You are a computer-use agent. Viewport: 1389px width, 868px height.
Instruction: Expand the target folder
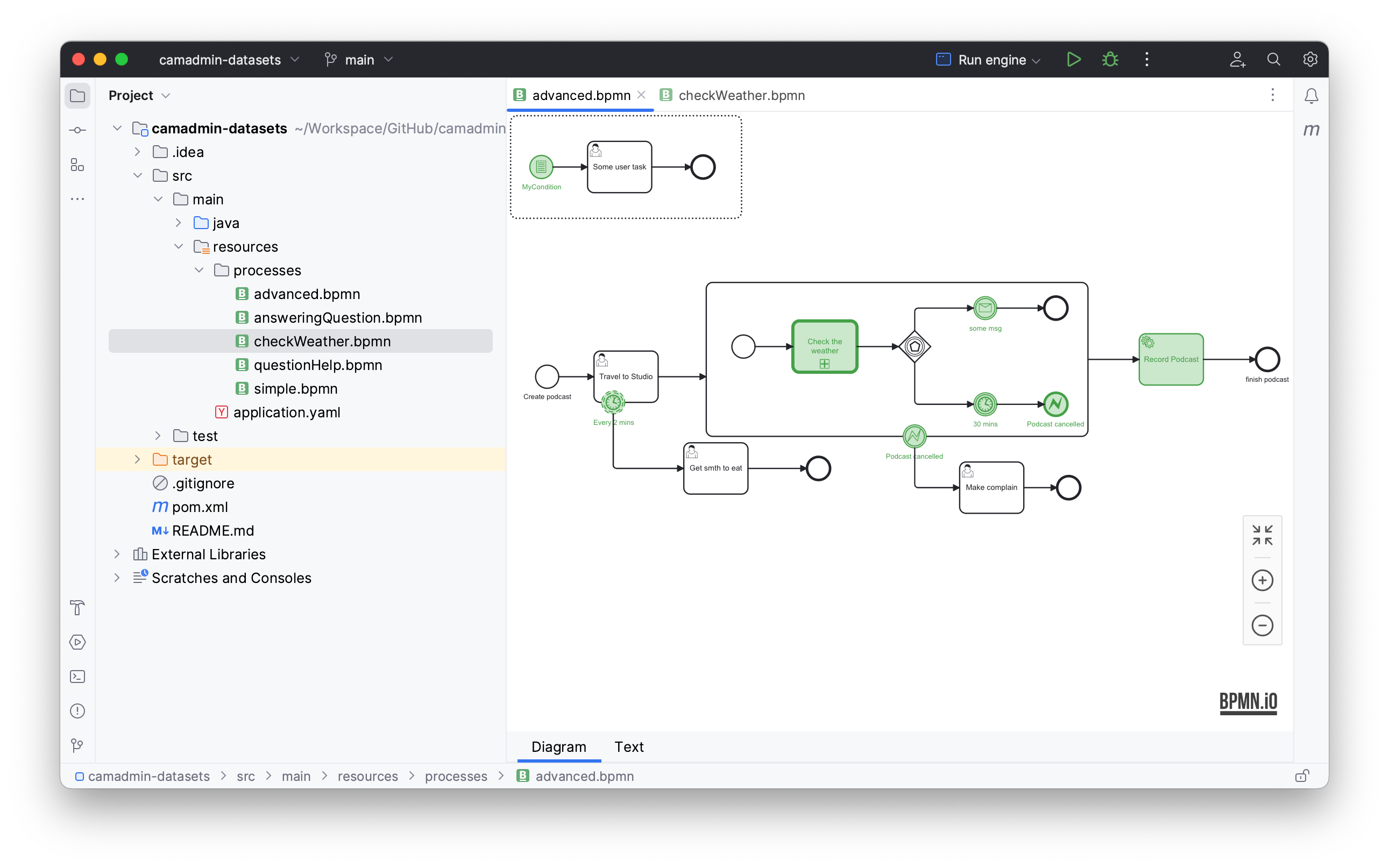(x=137, y=459)
